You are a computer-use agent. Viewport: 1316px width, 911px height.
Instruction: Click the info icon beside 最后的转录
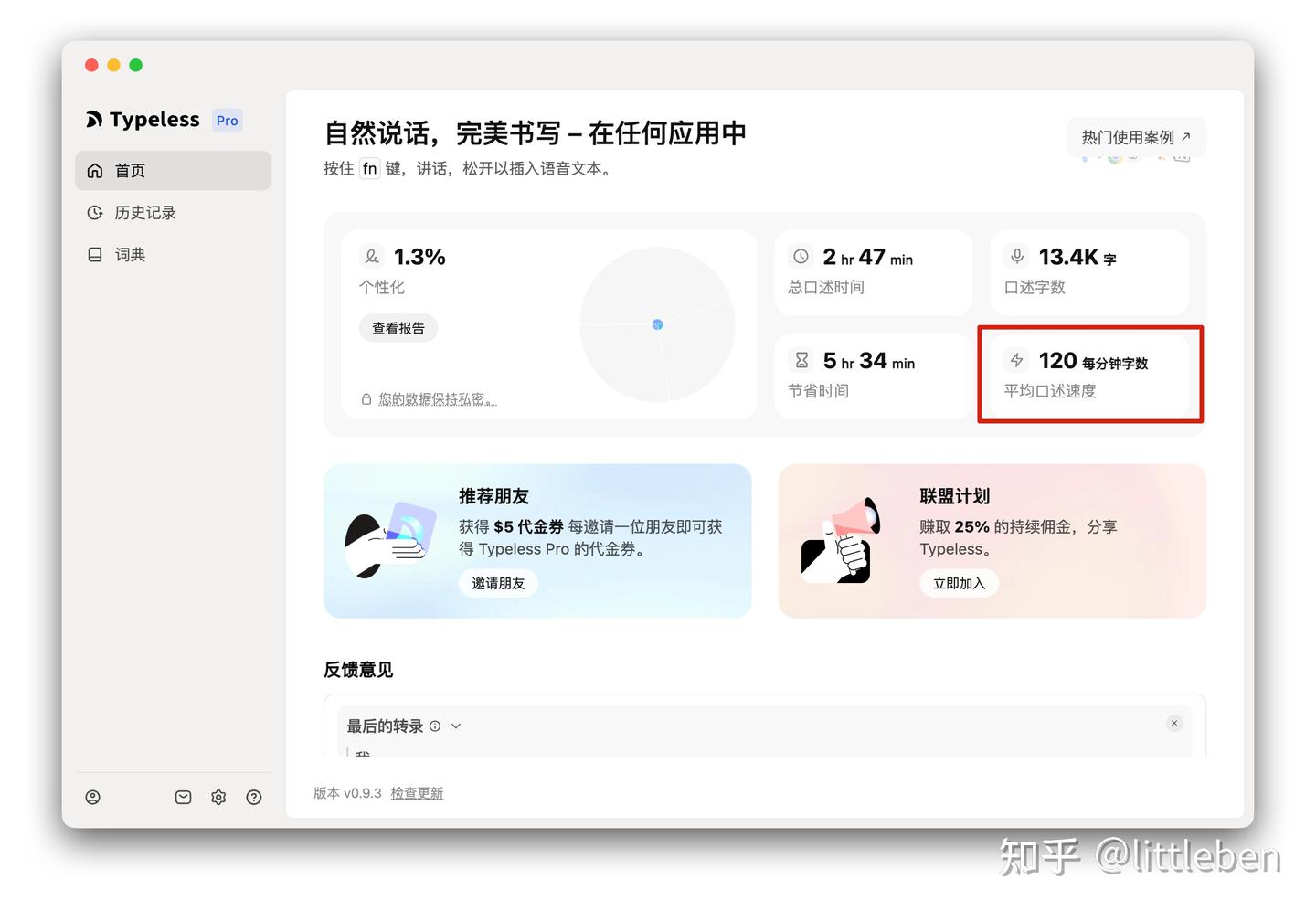tap(435, 726)
